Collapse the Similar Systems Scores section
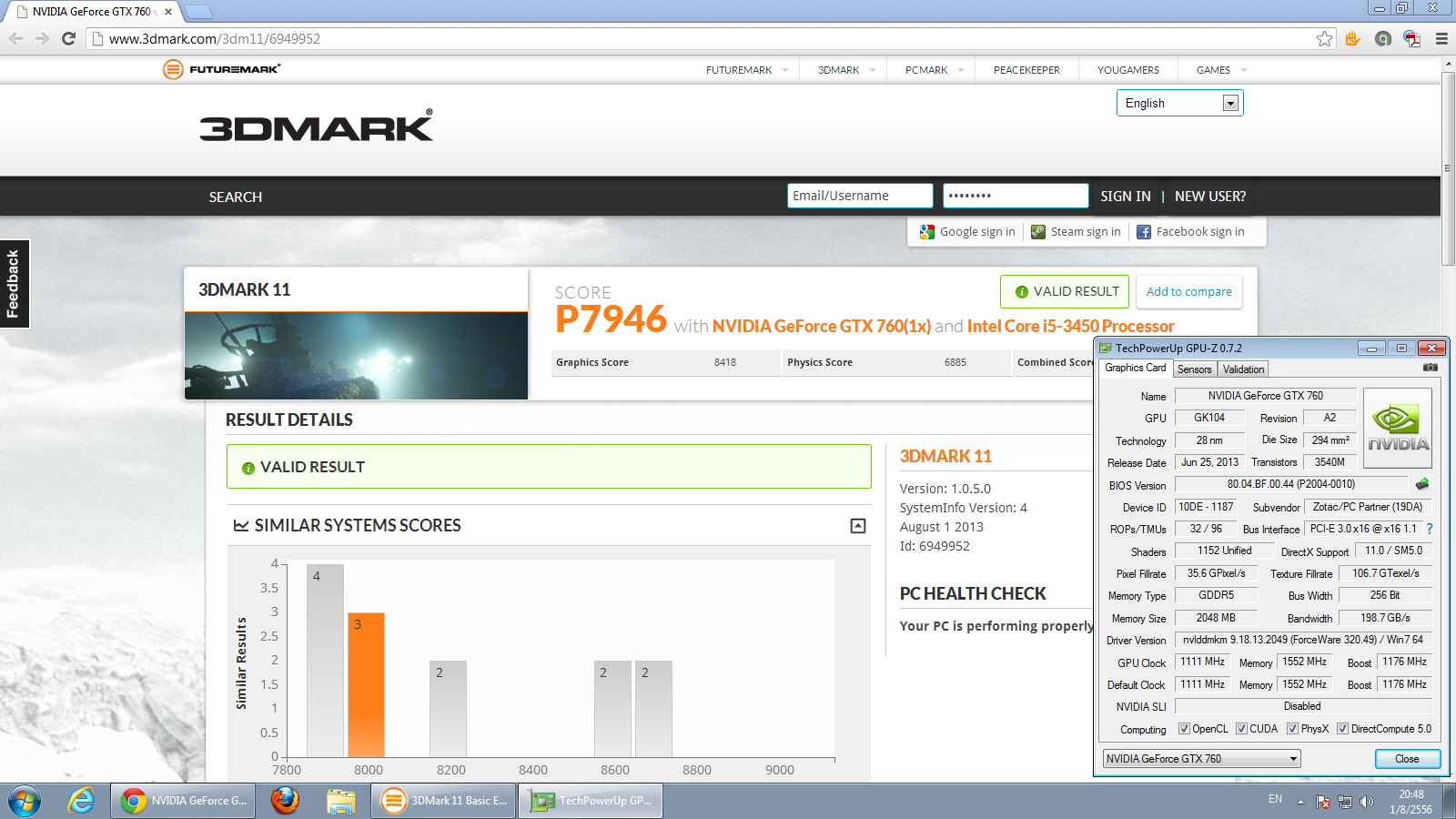 [857, 526]
